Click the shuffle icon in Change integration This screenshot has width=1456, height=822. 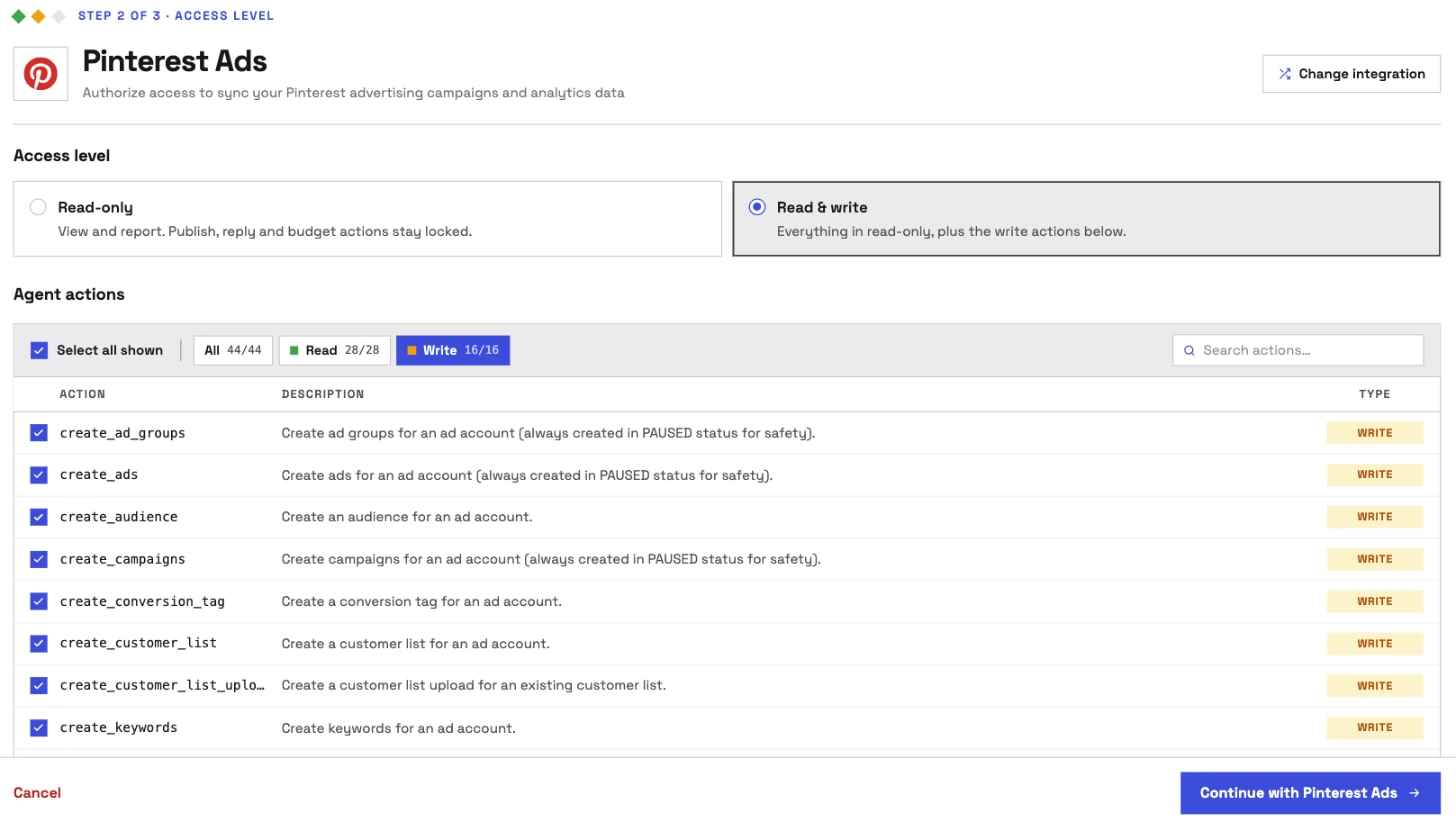1285,74
